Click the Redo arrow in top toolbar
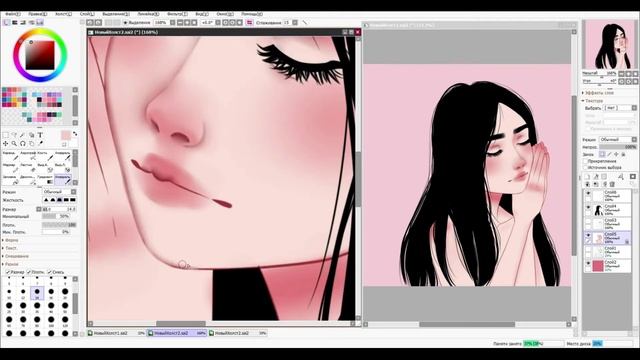Image resolution: width=640 pixels, height=360 pixels. point(98,23)
